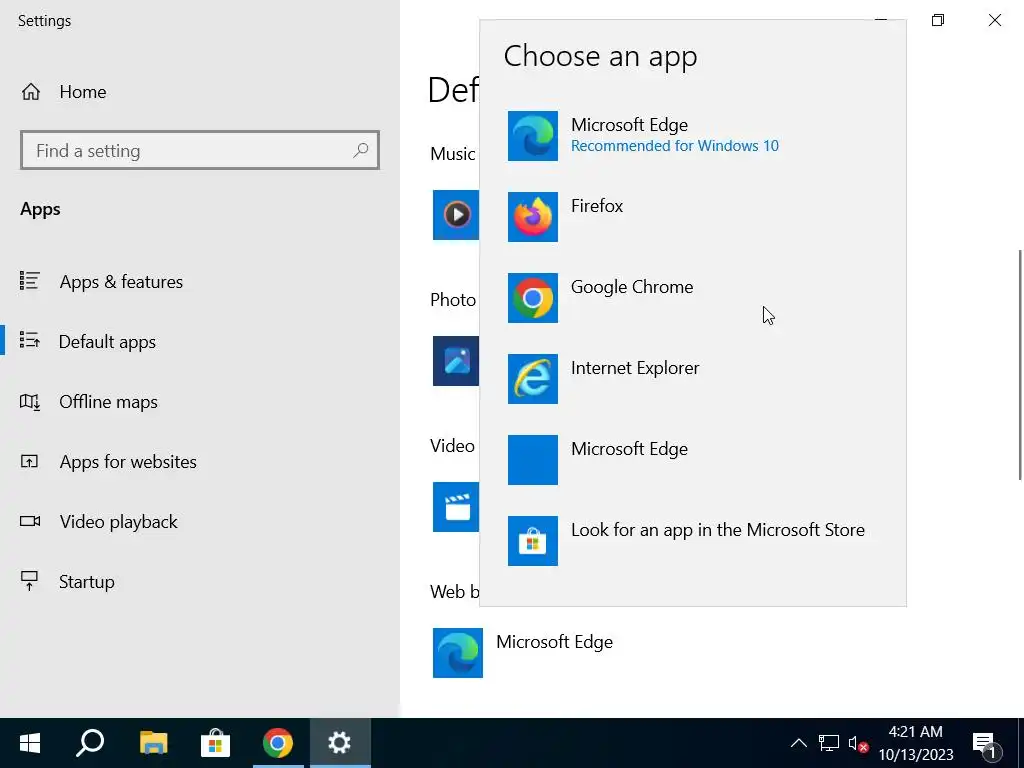Select Internet Explorer icon in list
The width and height of the screenshot is (1024, 768).
[533, 379]
